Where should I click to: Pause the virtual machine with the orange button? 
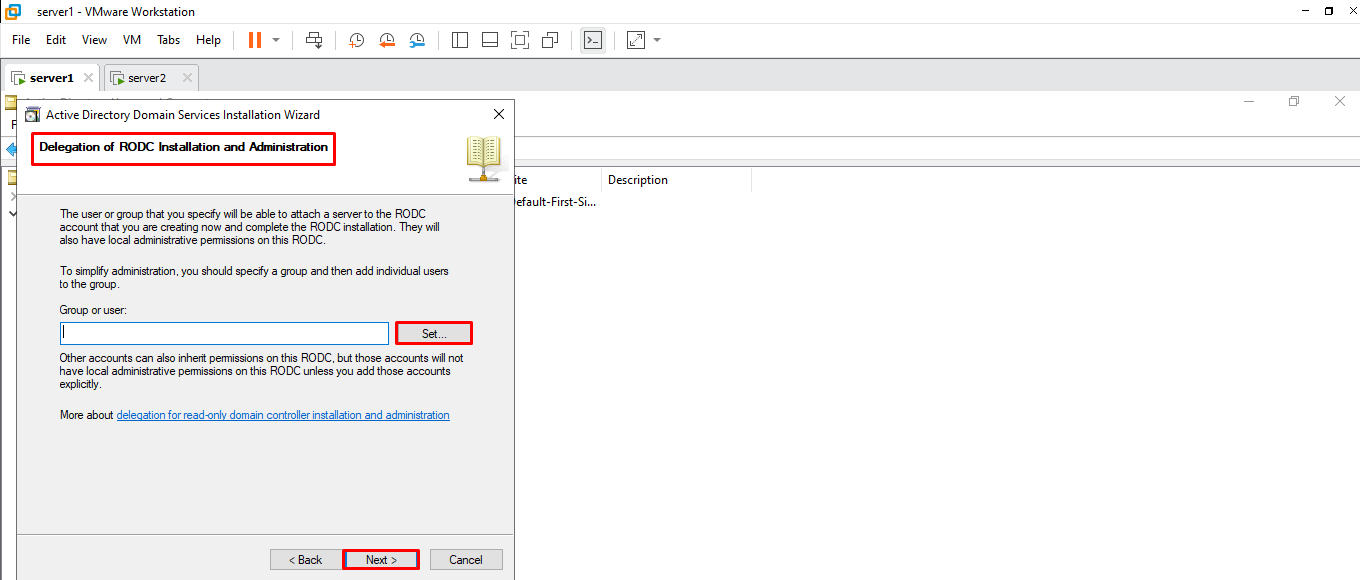click(255, 40)
